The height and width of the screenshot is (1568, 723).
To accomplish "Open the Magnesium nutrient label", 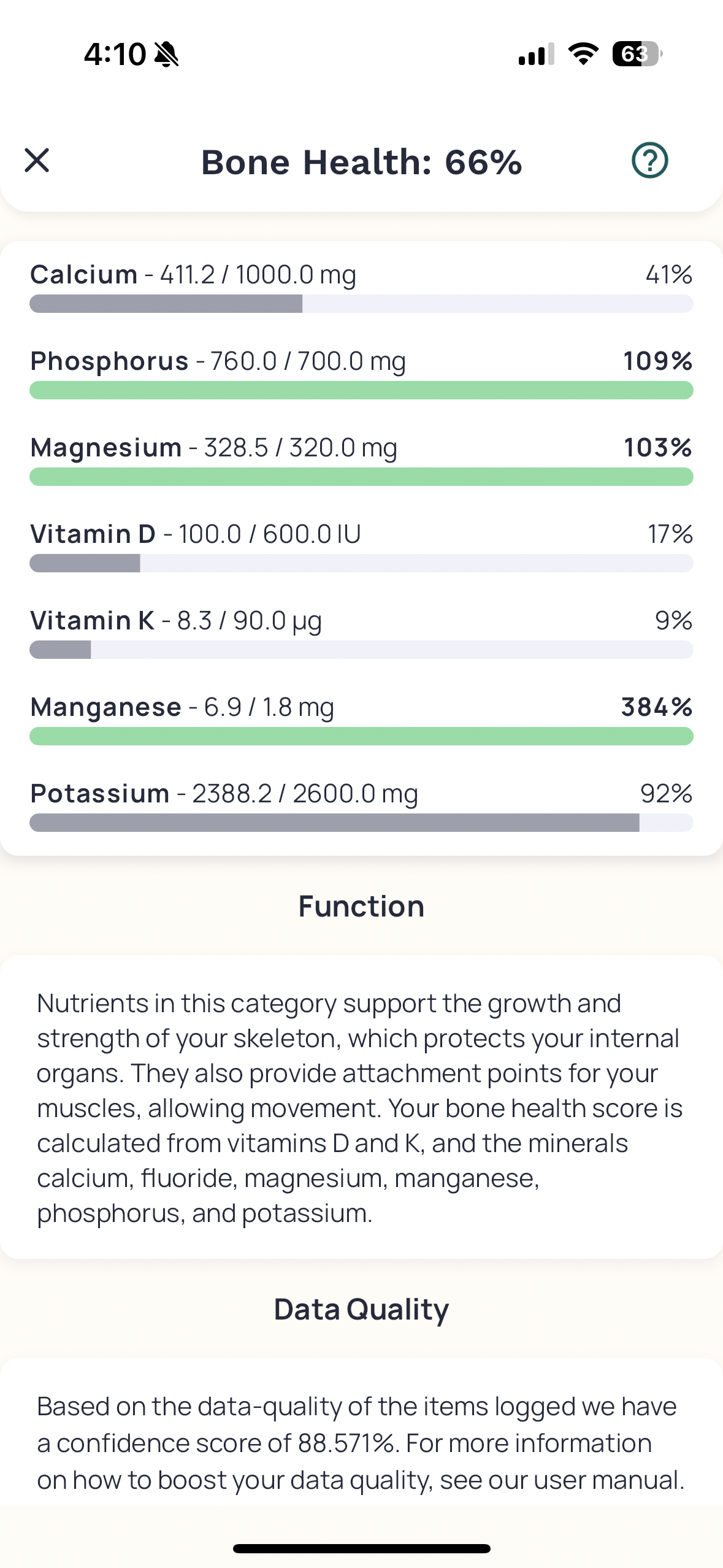I will pos(106,447).
